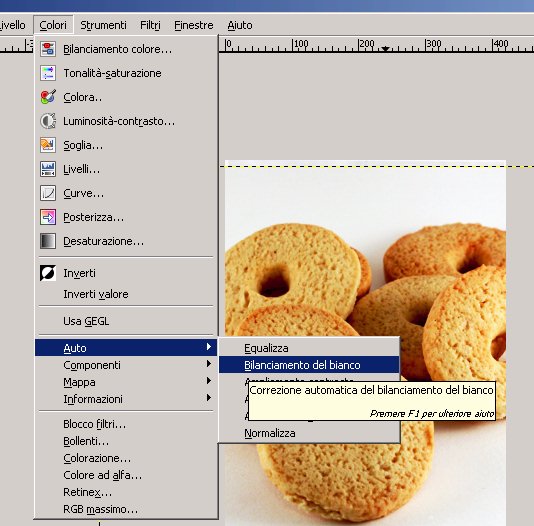534x526 pixels.
Task: Open the Livello menu
Action: click(x=12, y=25)
